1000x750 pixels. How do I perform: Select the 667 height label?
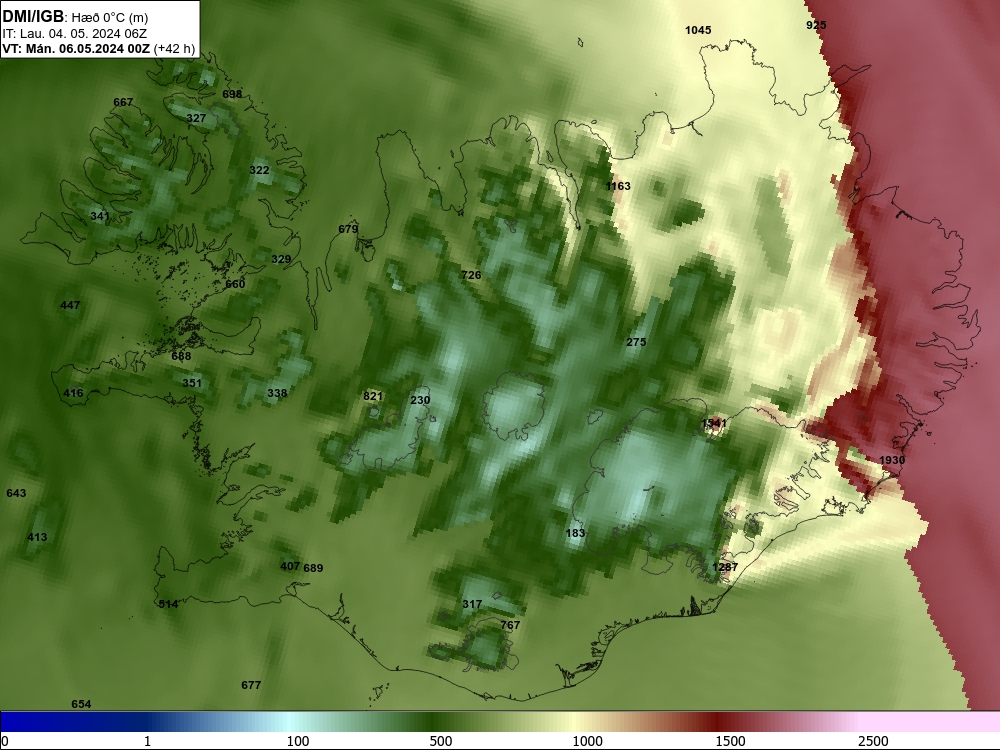pos(123,102)
